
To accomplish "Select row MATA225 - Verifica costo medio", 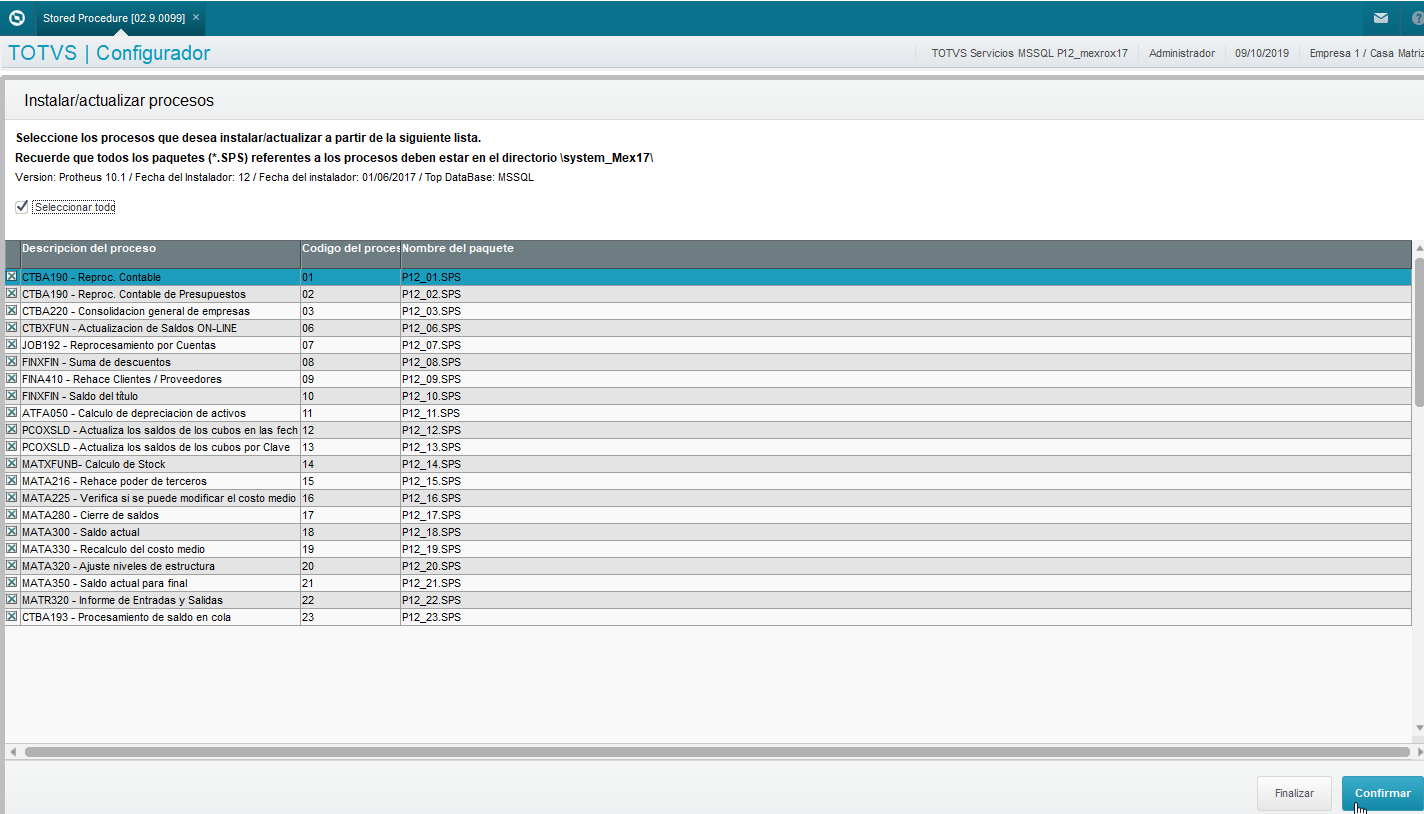I will click(x=708, y=498).
